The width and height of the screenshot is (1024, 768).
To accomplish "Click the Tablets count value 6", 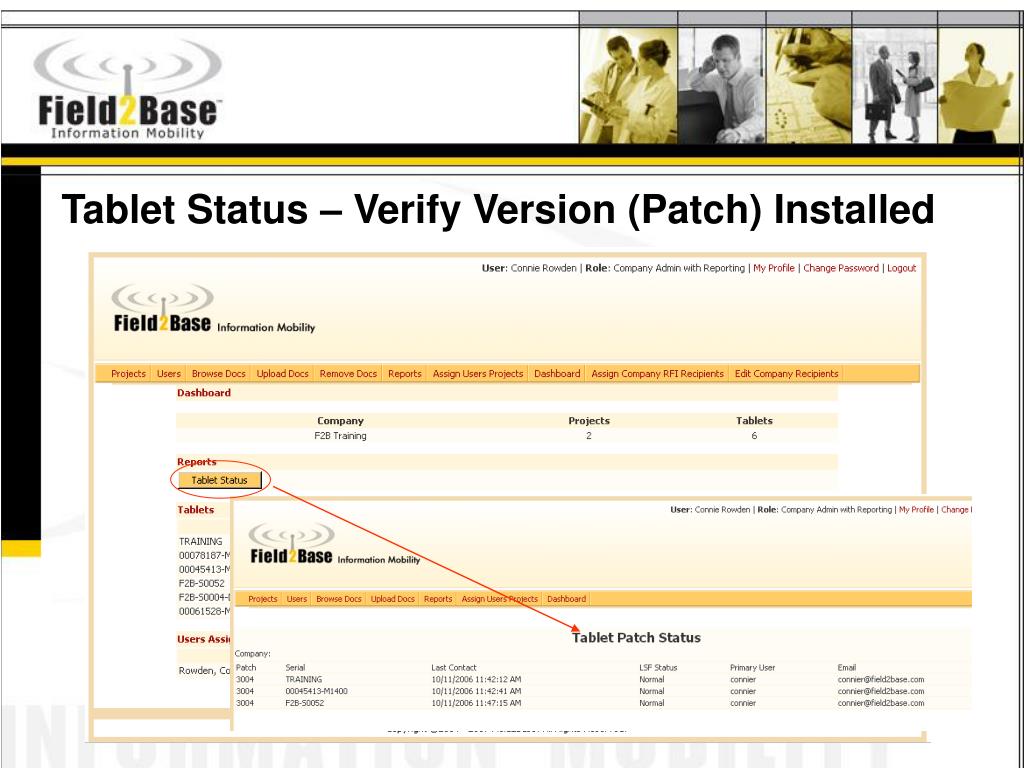I will (x=754, y=436).
